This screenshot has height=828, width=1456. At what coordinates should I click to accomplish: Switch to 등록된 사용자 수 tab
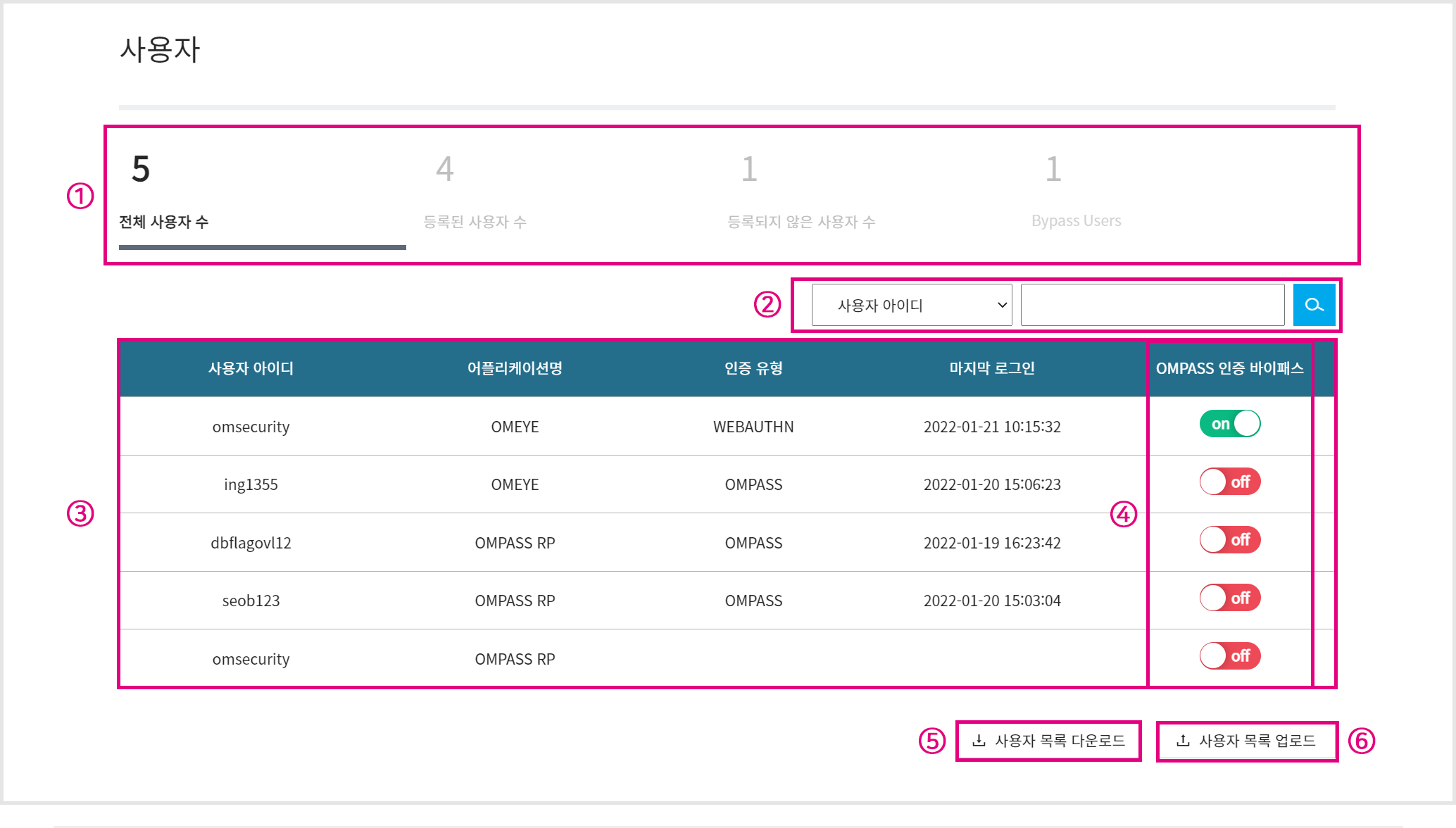tap(475, 222)
